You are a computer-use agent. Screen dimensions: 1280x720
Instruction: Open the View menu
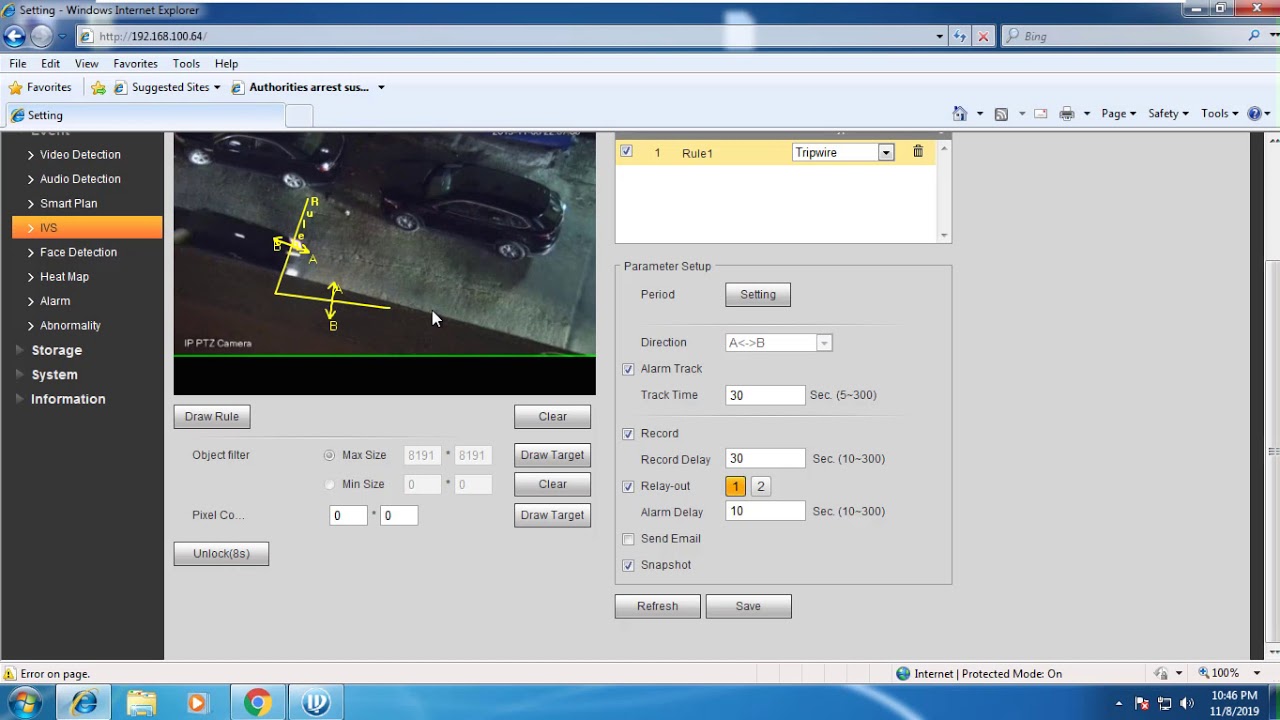coord(86,63)
